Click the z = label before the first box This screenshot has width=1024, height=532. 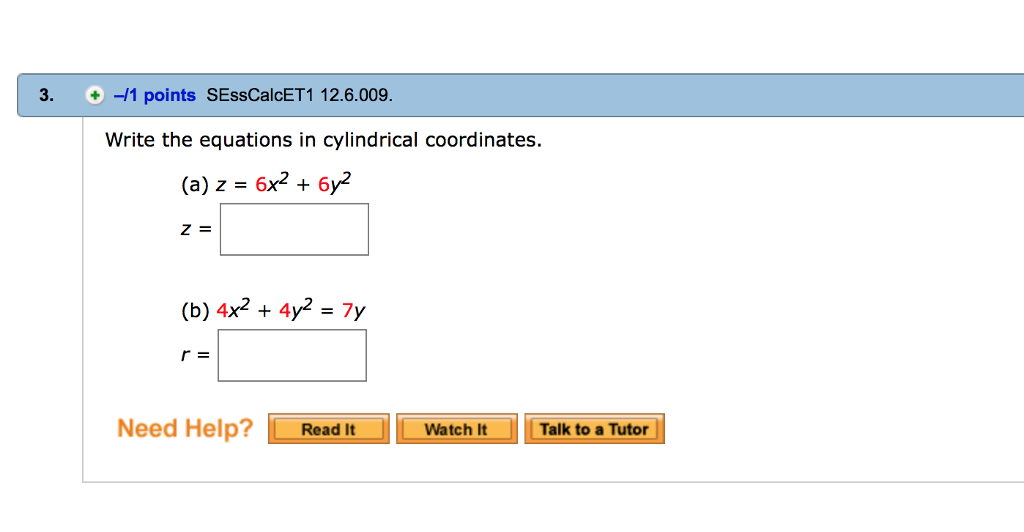tap(197, 229)
